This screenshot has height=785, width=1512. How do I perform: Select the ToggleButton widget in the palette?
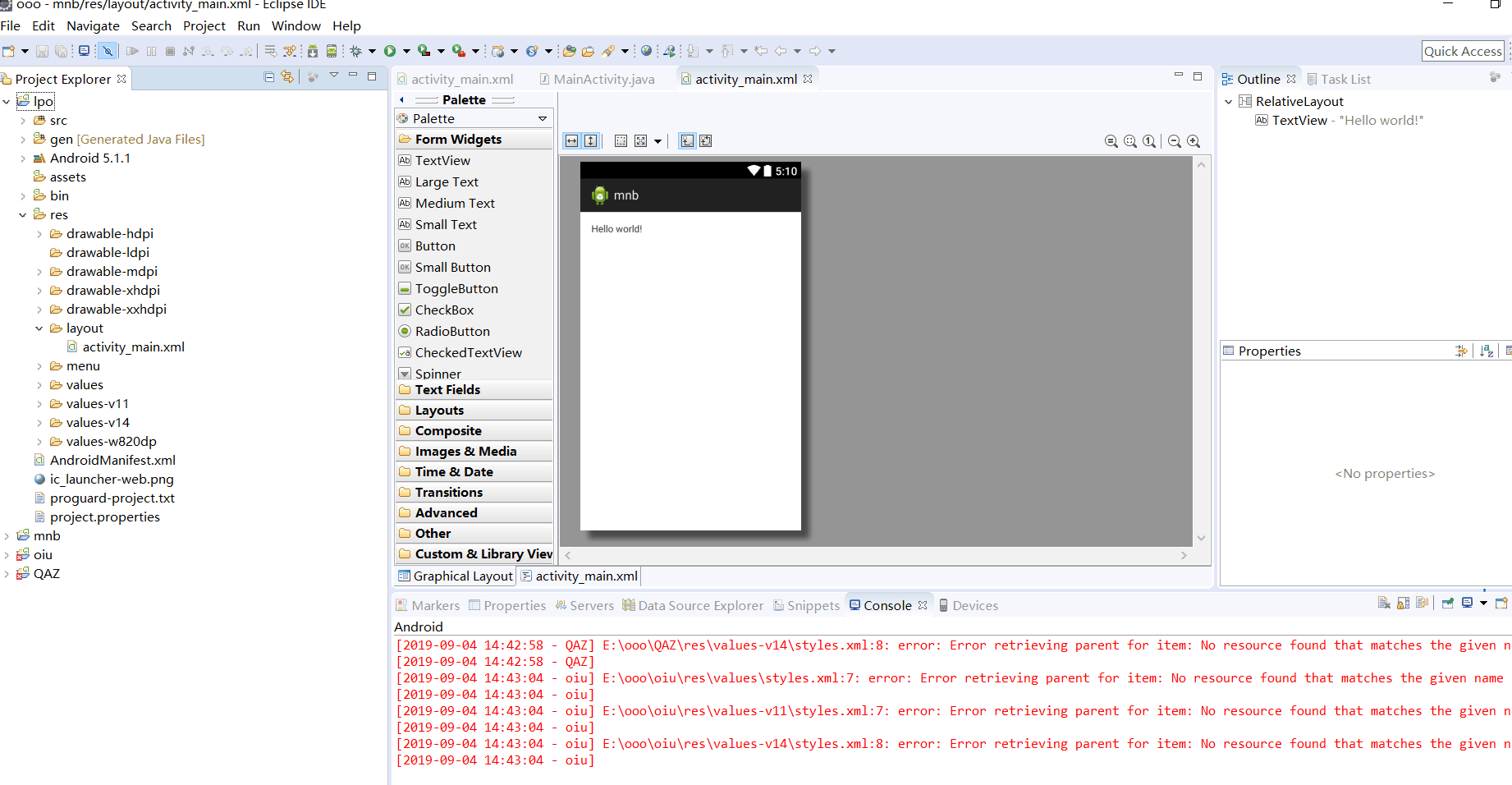pyautogui.click(x=456, y=289)
